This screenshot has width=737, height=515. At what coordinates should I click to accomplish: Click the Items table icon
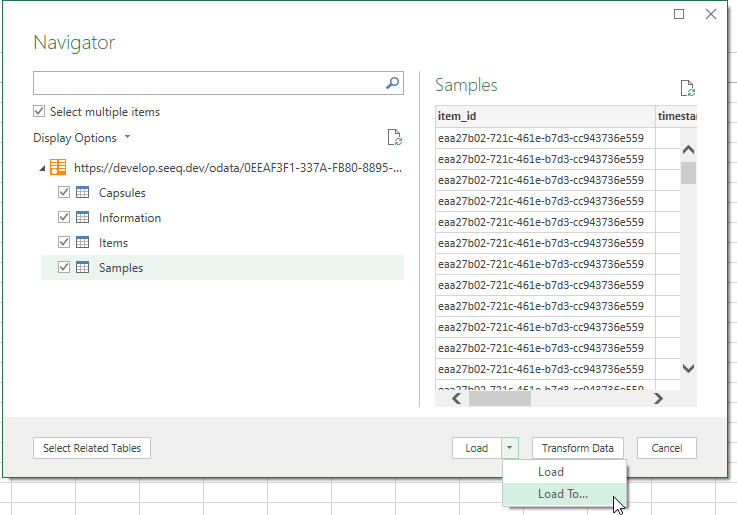(82, 243)
